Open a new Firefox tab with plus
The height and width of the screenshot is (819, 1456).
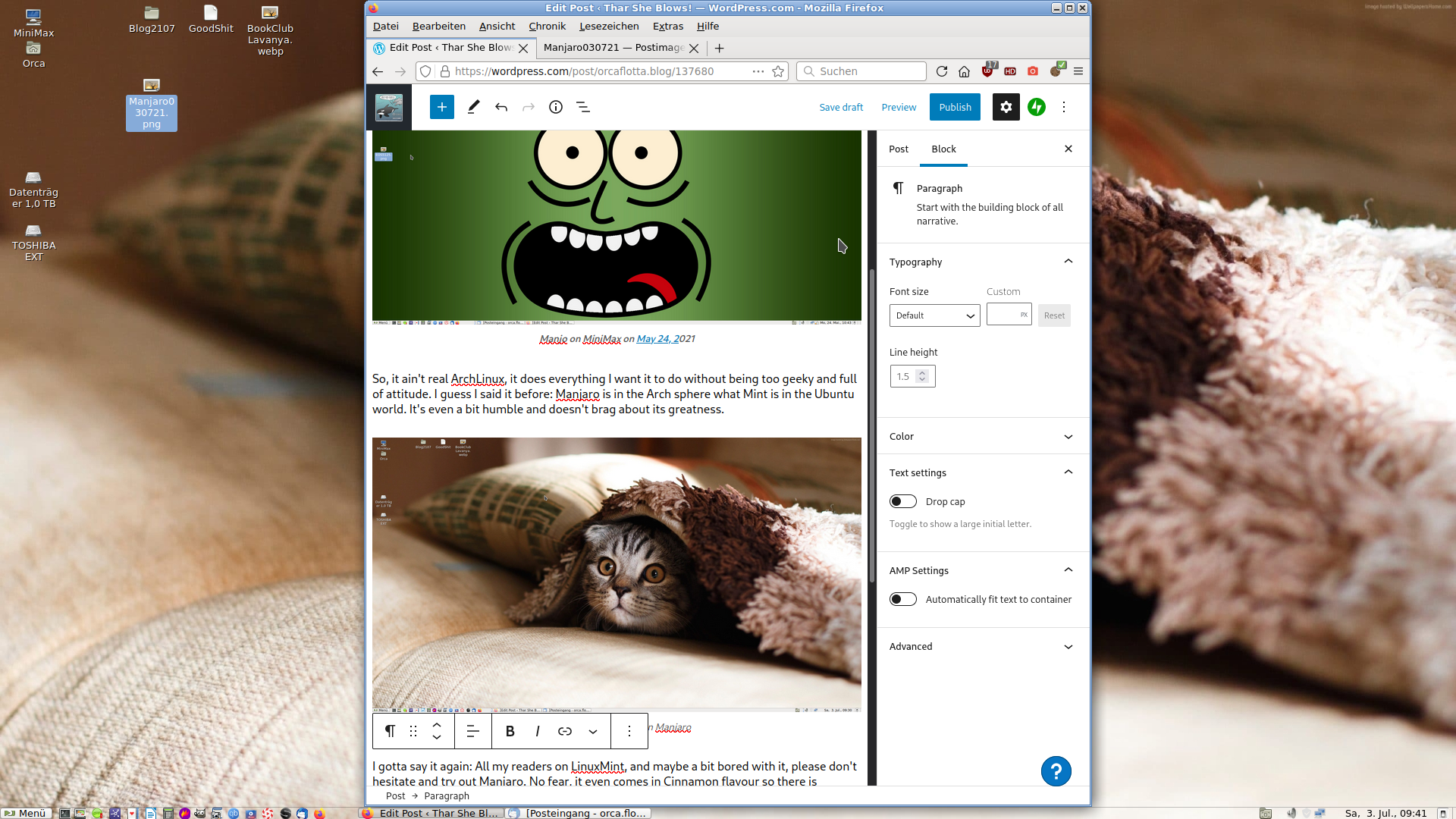click(x=719, y=48)
